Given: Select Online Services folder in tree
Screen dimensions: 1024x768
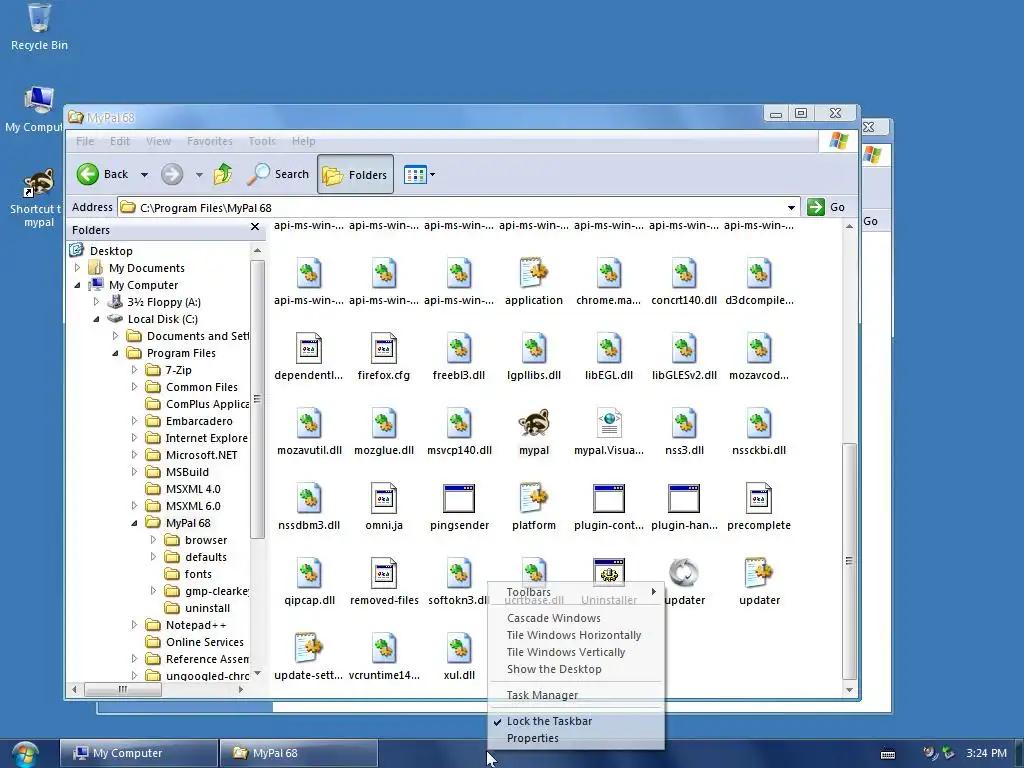Looking at the screenshot, I should coord(195,642).
